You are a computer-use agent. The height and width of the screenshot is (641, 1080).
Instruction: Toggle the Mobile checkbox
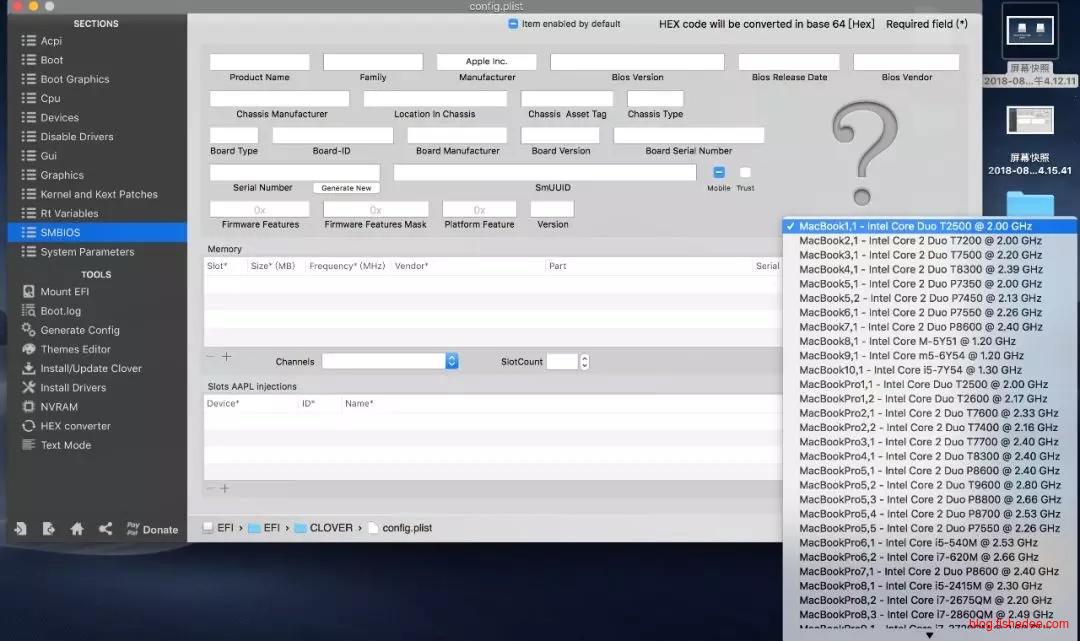pos(718,173)
